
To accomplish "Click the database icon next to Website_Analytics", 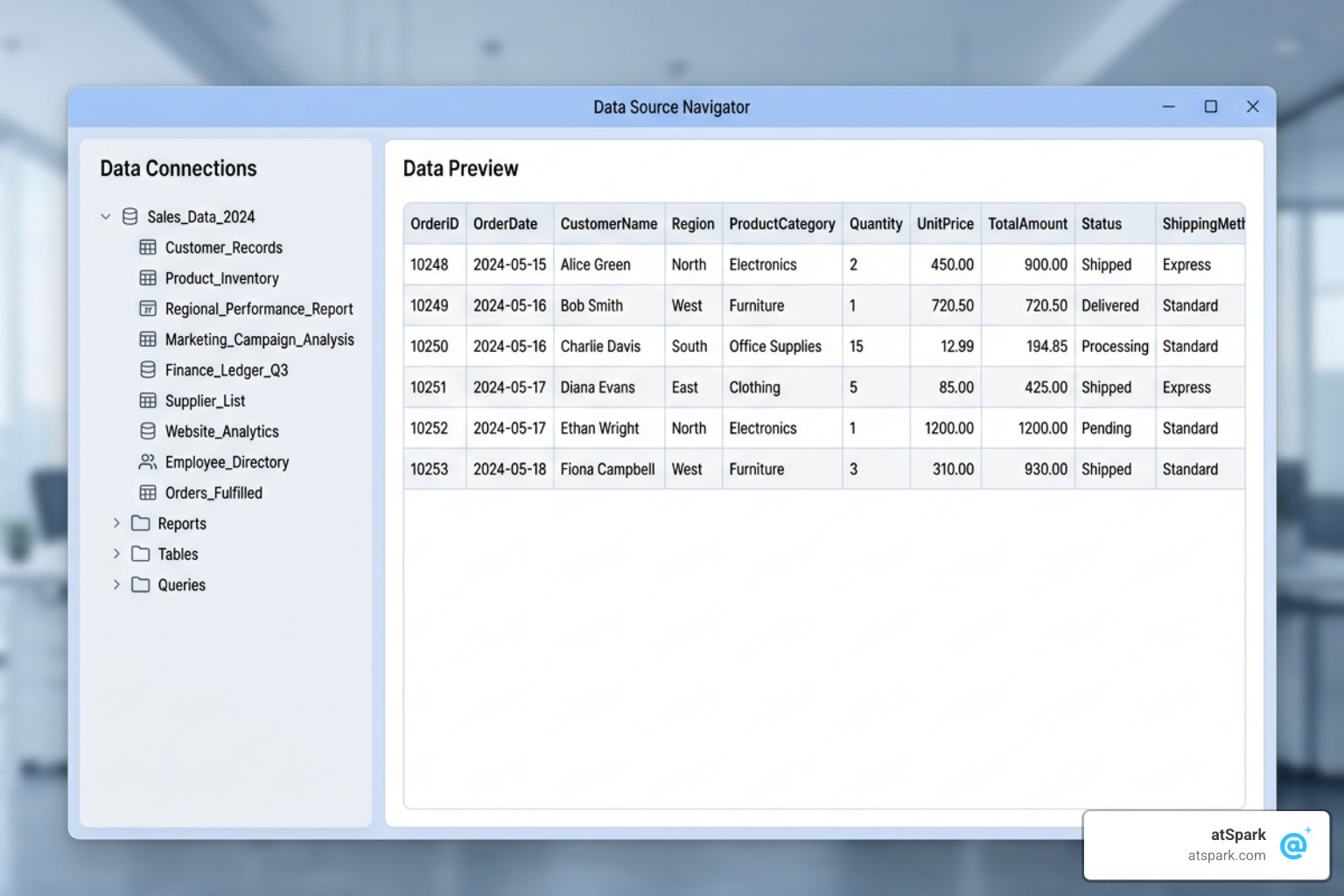I will pos(148,431).
